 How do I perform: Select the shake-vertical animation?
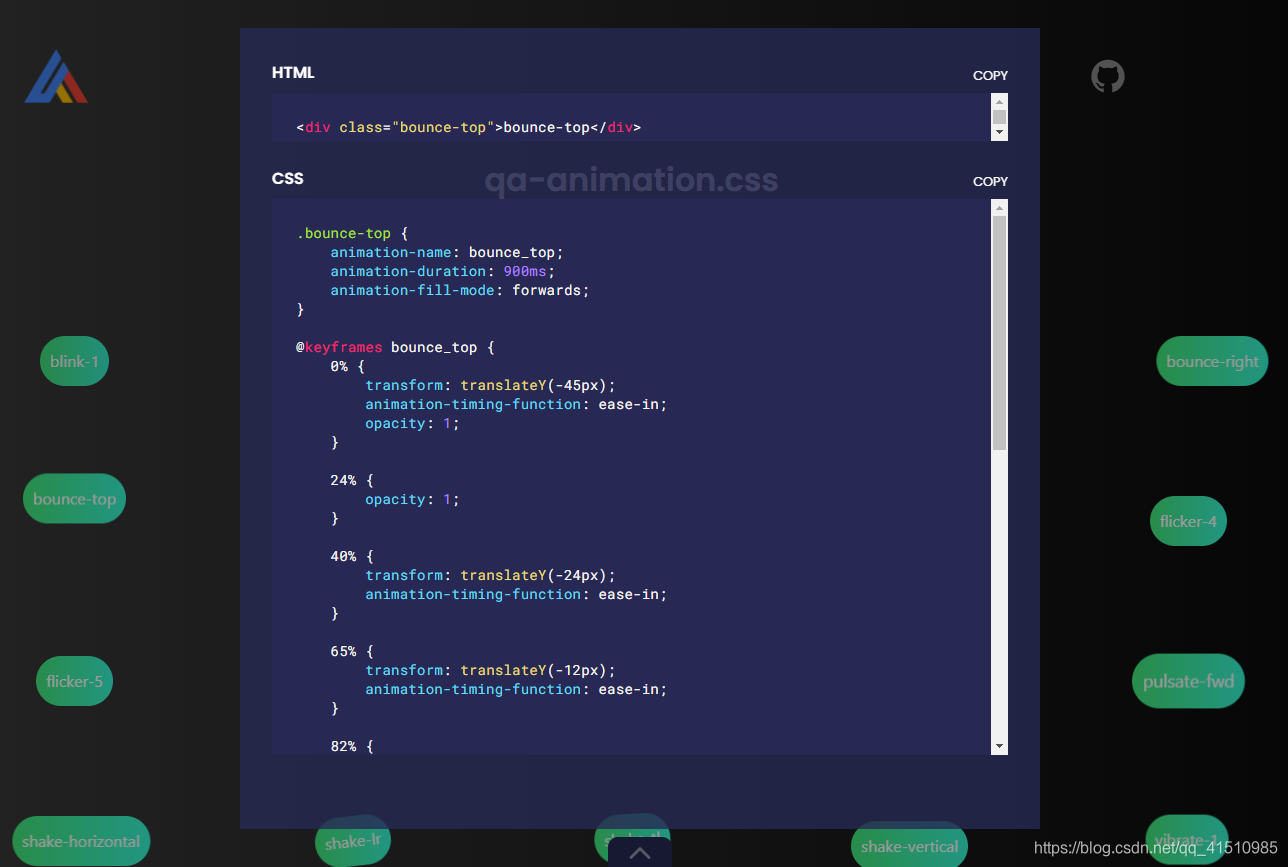(x=909, y=846)
